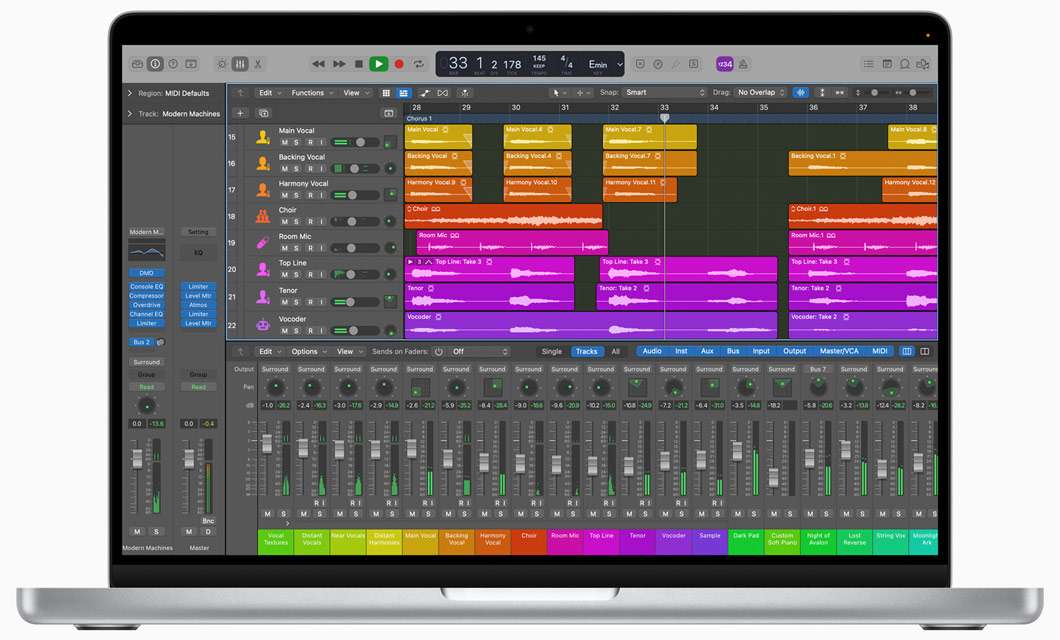Click the red Record button
This screenshot has height=640, width=1060.
[x=398, y=64]
